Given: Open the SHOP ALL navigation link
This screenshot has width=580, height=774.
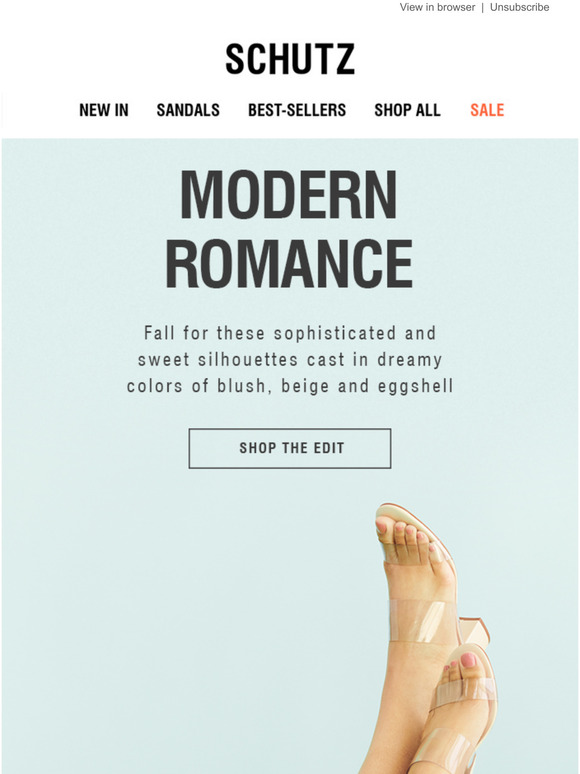Looking at the screenshot, I should 407,110.
